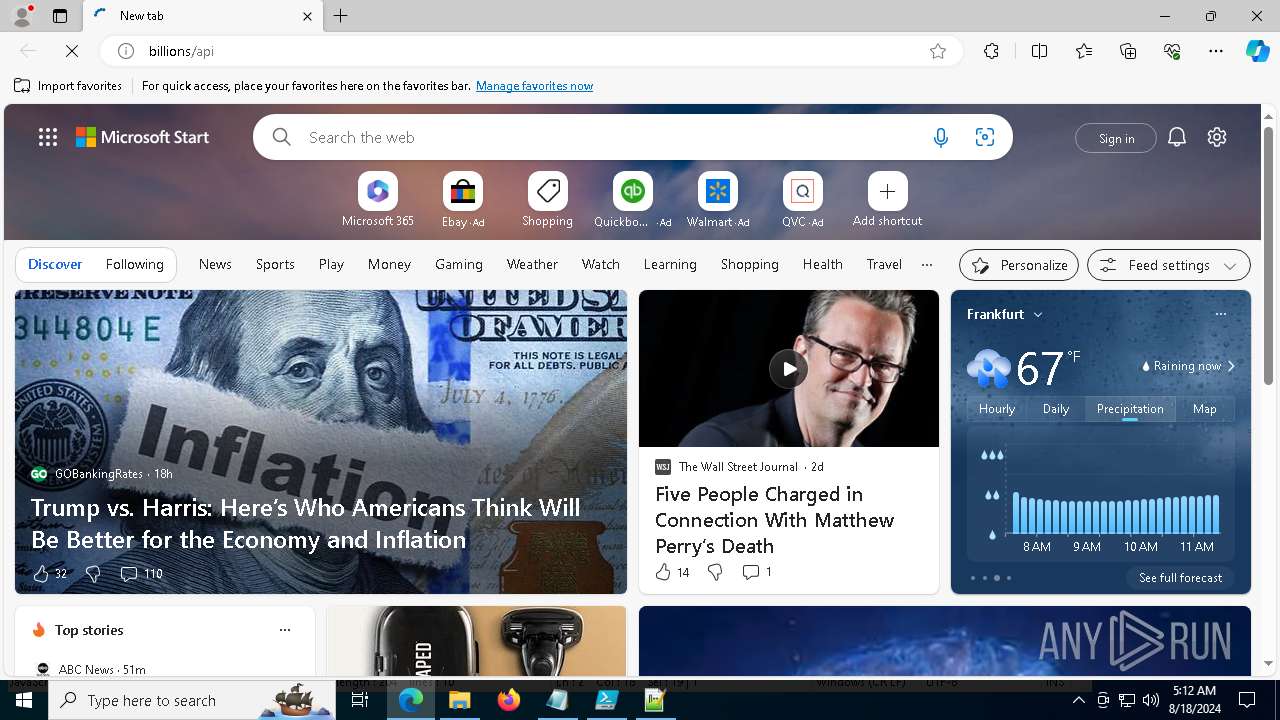Open Firefox from the taskbar
The height and width of the screenshot is (720, 1280).
click(x=509, y=700)
